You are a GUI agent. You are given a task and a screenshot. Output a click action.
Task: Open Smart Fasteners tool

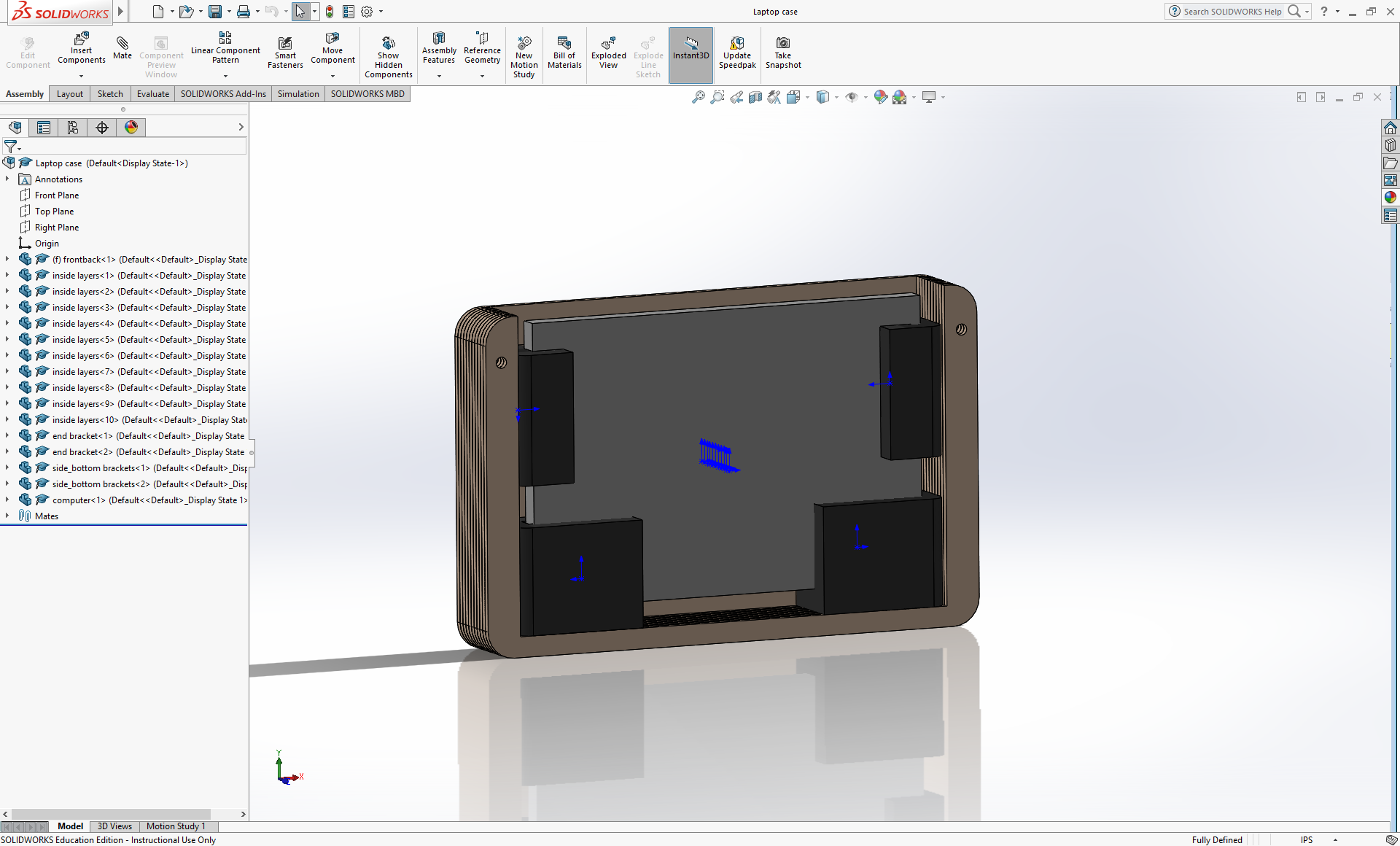pyautogui.click(x=285, y=44)
